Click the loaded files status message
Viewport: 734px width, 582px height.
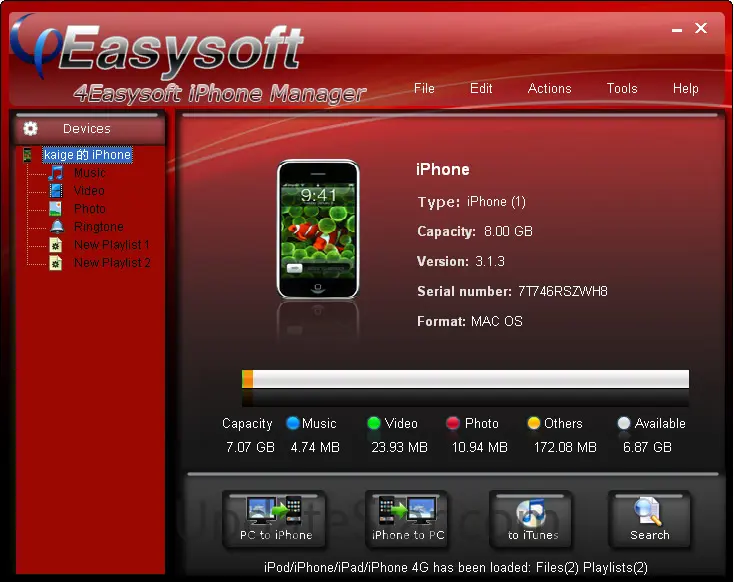(x=456, y=567)
